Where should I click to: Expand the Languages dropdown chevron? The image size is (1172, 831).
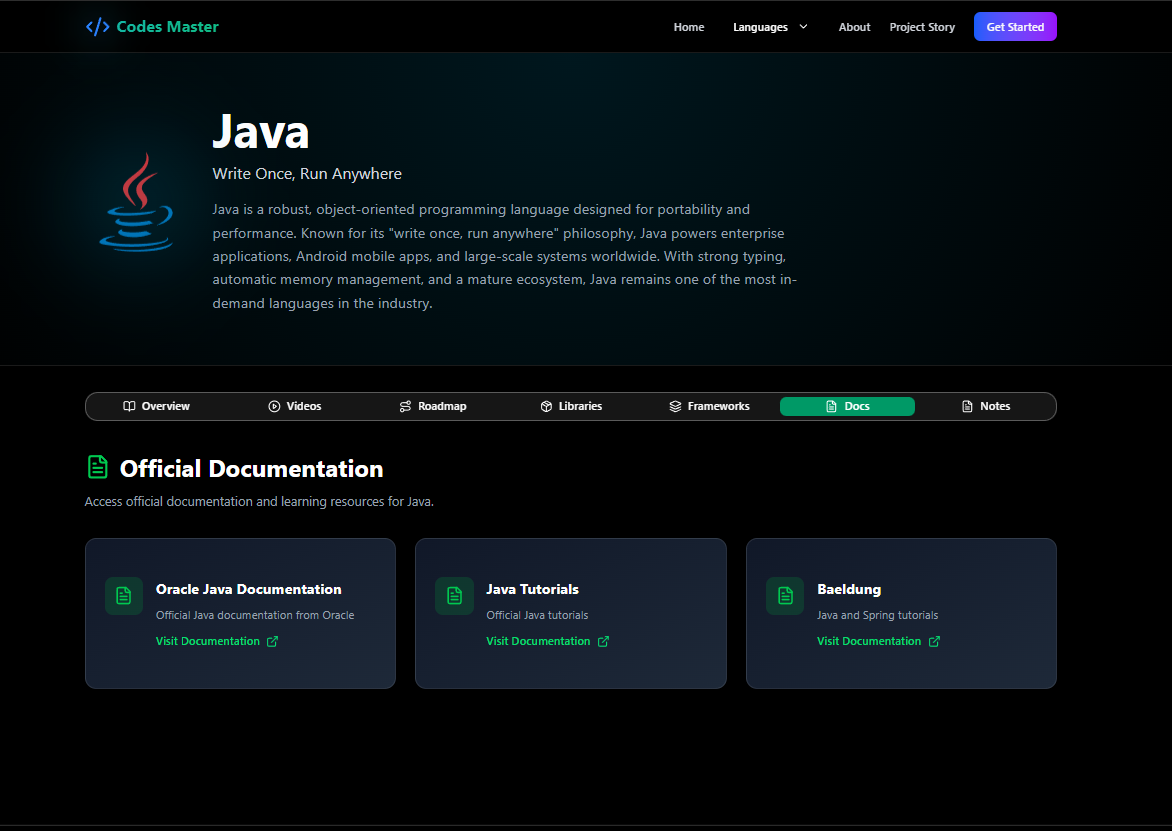click(x=804, y=27)
